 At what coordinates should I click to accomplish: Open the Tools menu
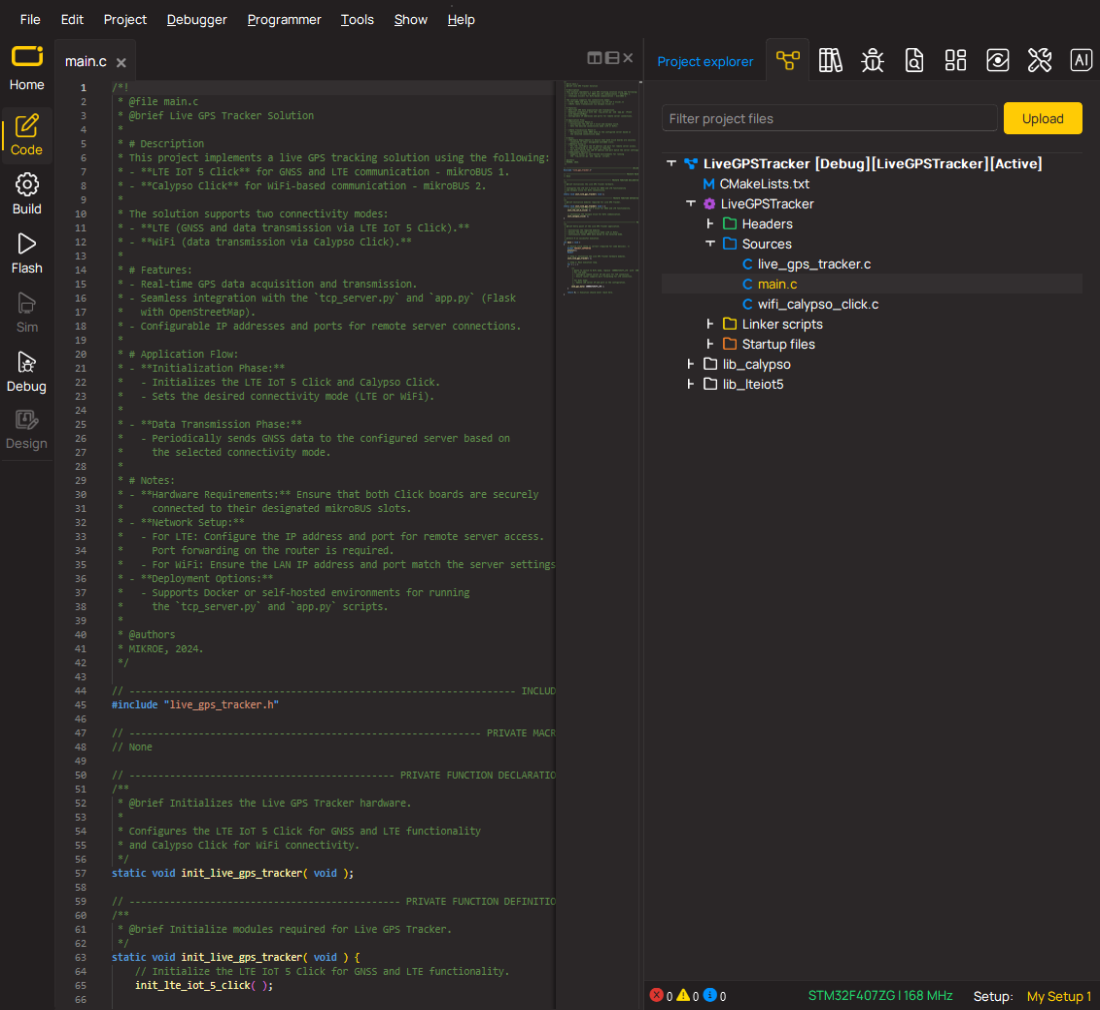(357, 20)
